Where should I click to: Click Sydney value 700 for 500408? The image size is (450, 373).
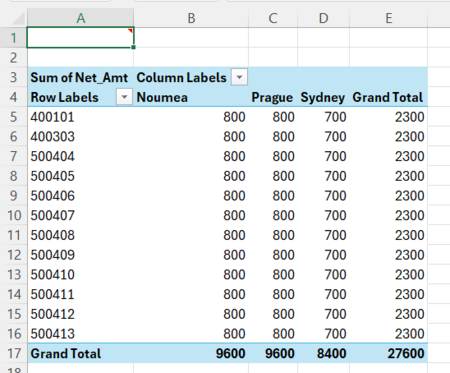323,235
